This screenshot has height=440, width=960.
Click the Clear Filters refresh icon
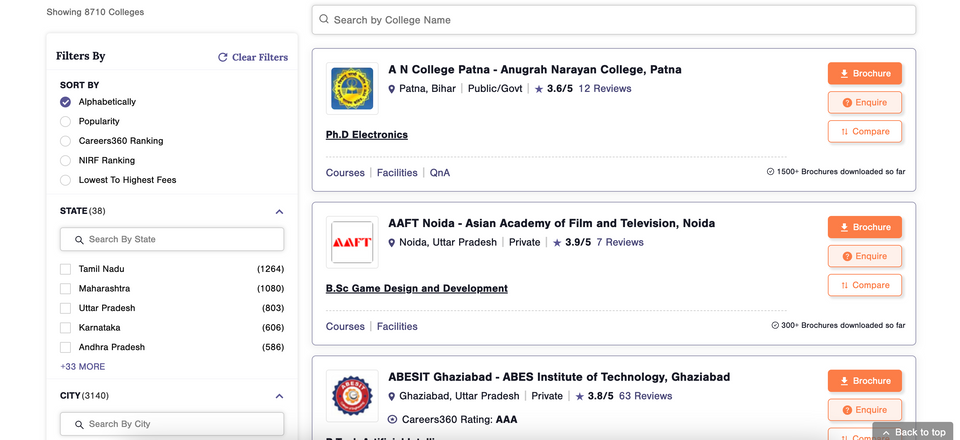click(223, 57)
